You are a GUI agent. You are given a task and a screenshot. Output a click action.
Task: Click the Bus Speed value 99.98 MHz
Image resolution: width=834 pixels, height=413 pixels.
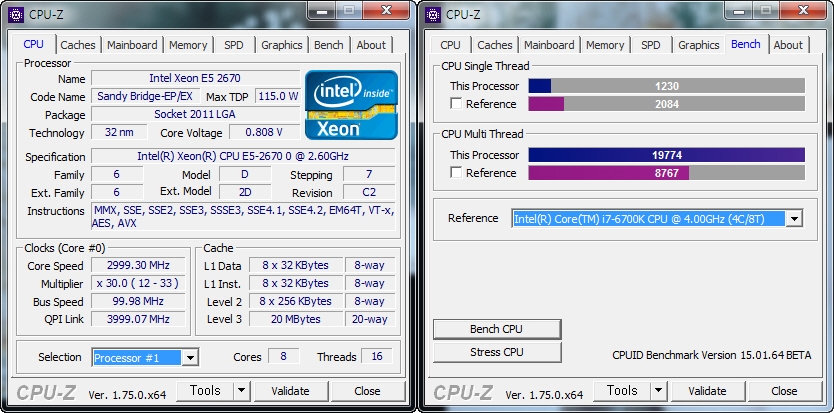click(138, 301)
